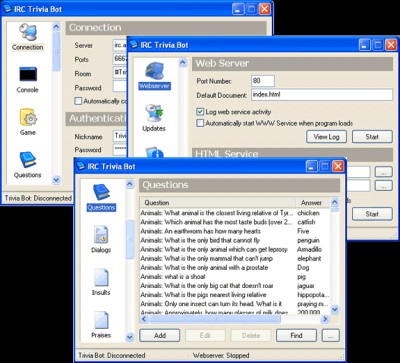The height and width of the screenshot is (363, 400).
Task: Click the second browse (...) button in HTML Service
Action: pos(384,186)
